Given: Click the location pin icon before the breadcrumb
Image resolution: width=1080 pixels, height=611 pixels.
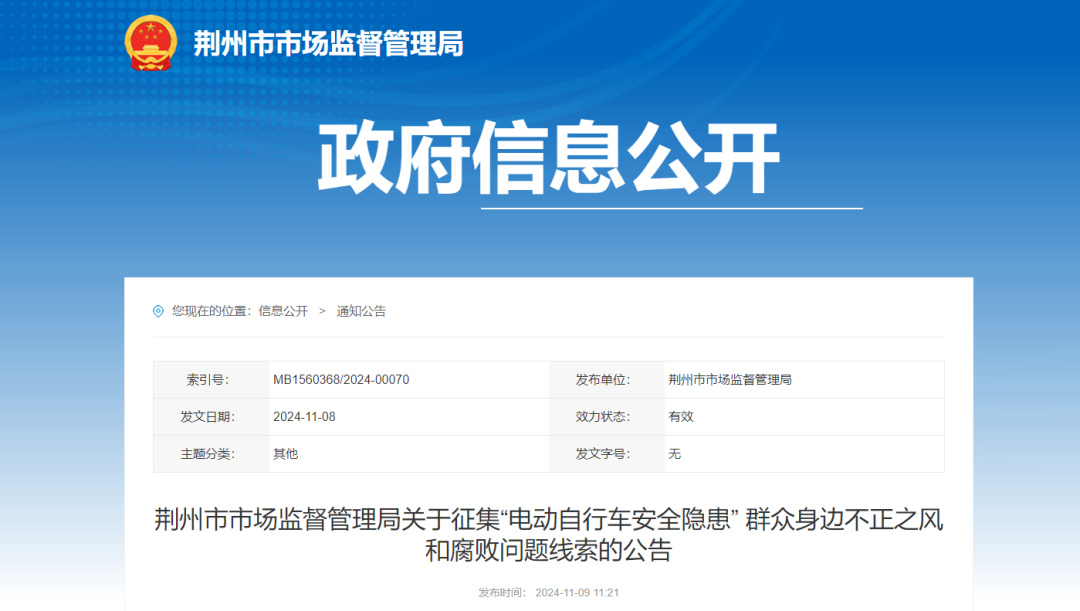Looking at the screenshot, I should click(x=157, y=311).
